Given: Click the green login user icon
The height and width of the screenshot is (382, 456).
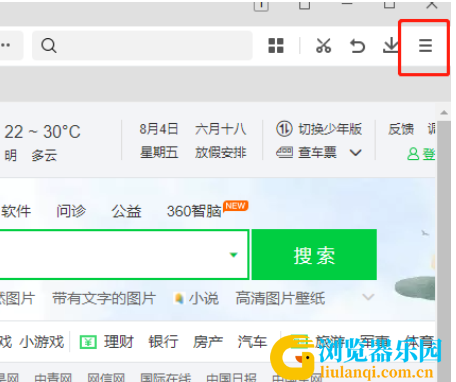Looking at the screenshot, I should (413, 154).
